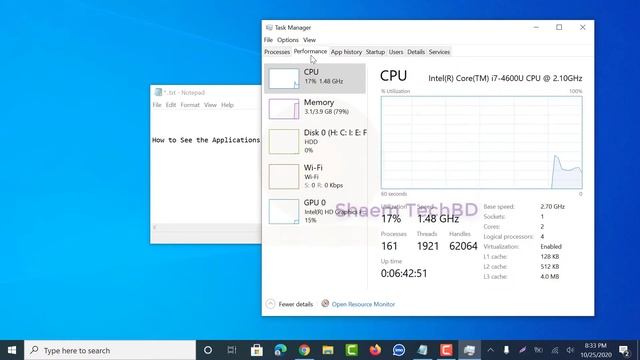Click the 62064 Handles count
The width and height of the screenshot is (640, 360).
point(463,246)
